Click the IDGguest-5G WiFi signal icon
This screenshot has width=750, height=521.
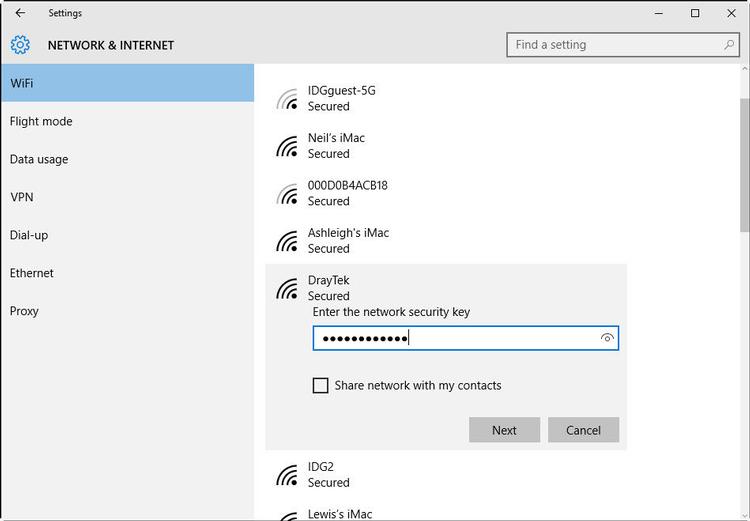click(x=288, y=98)
